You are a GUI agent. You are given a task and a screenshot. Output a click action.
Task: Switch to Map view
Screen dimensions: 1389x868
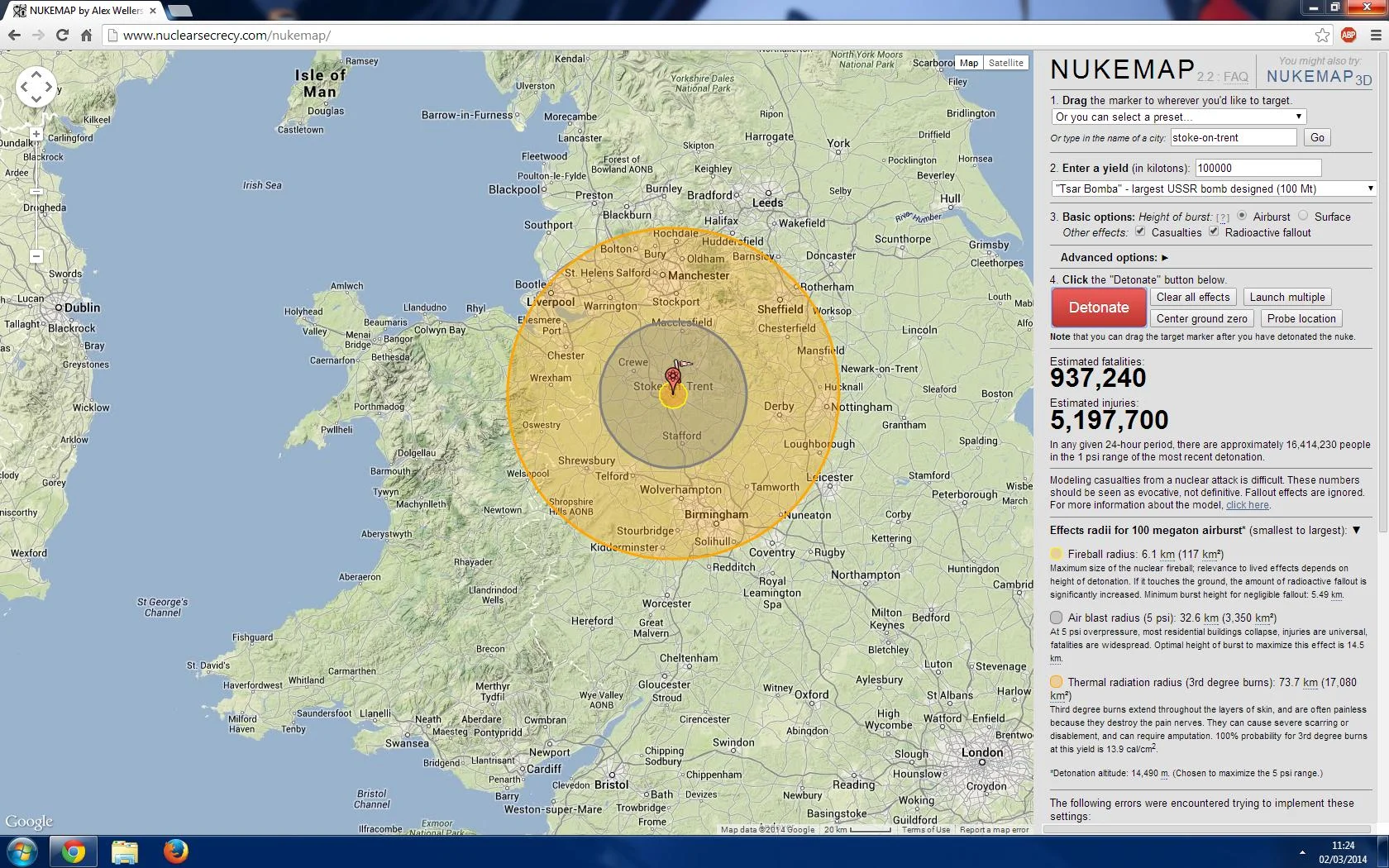click(x=969, y=63)
